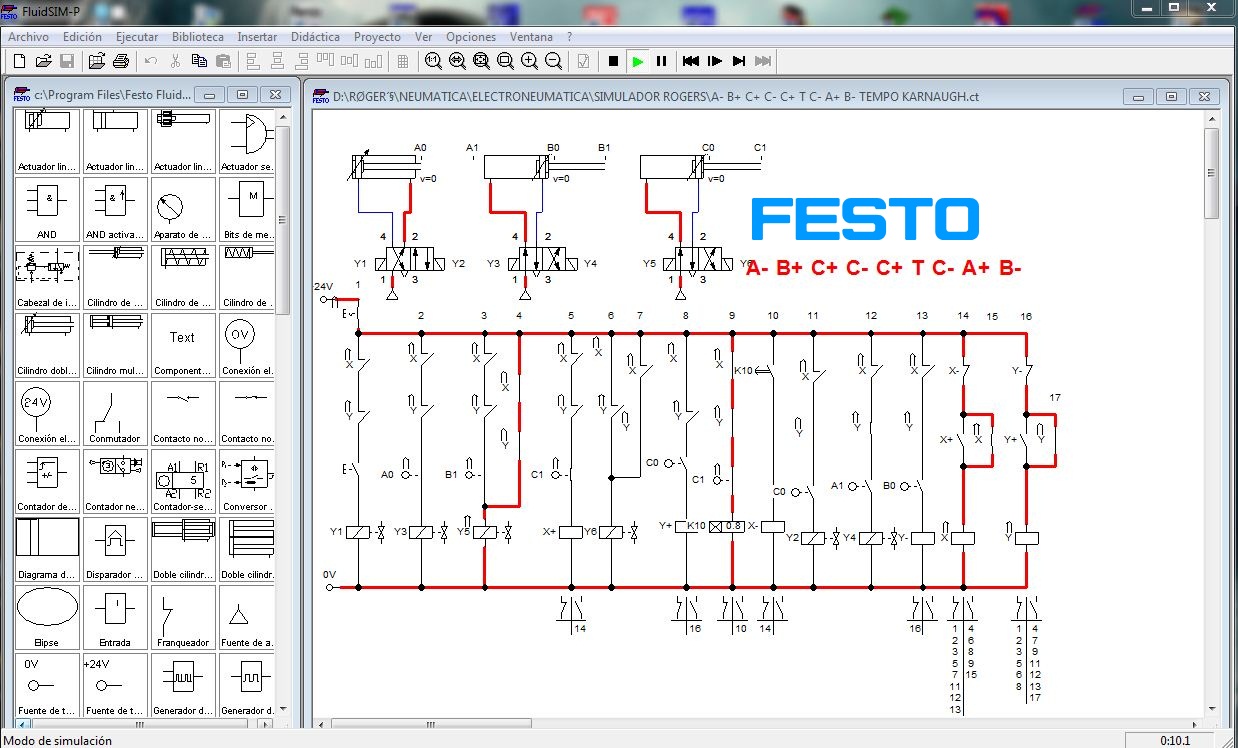Select the Text component tile
1238x748 pixels.
pos(183,345)
